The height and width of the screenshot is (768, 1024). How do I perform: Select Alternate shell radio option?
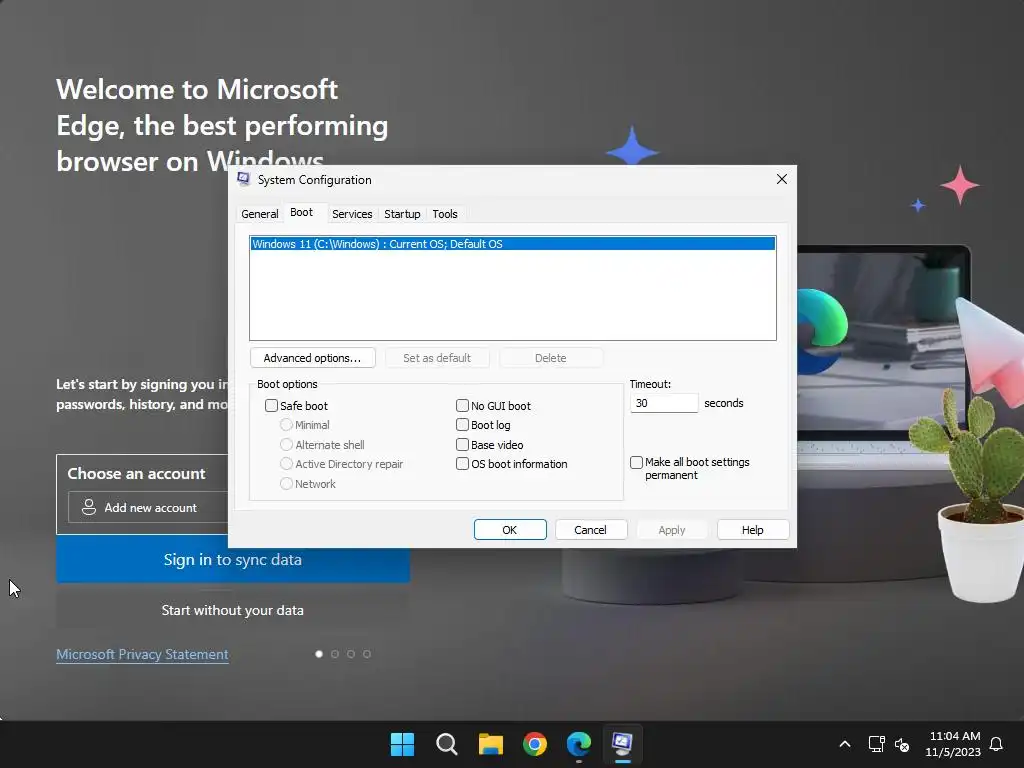coord(286,445)
